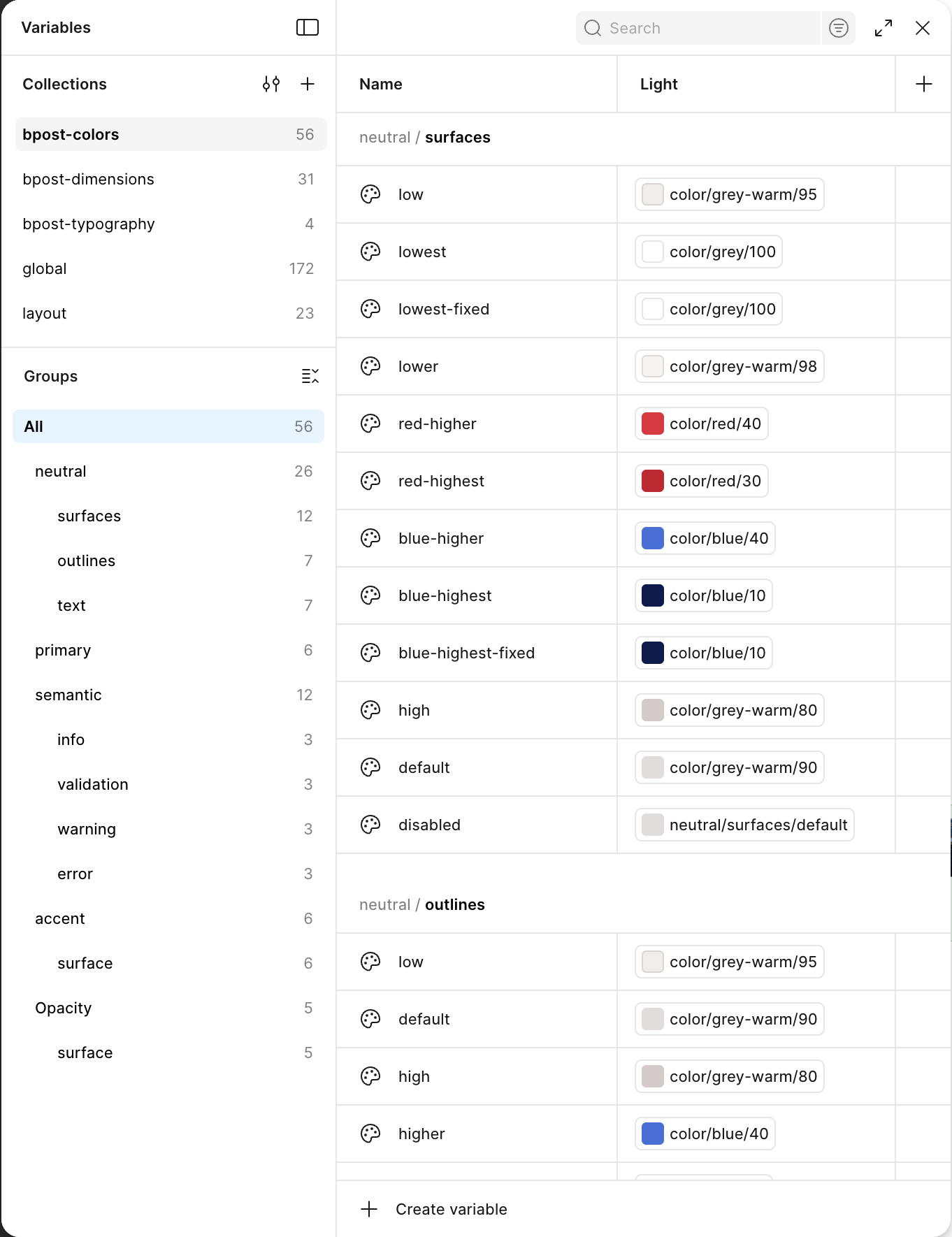Click the palette icon for red-higher
This screenshot has height=1237, width=952.
click(x=370, y=424)
